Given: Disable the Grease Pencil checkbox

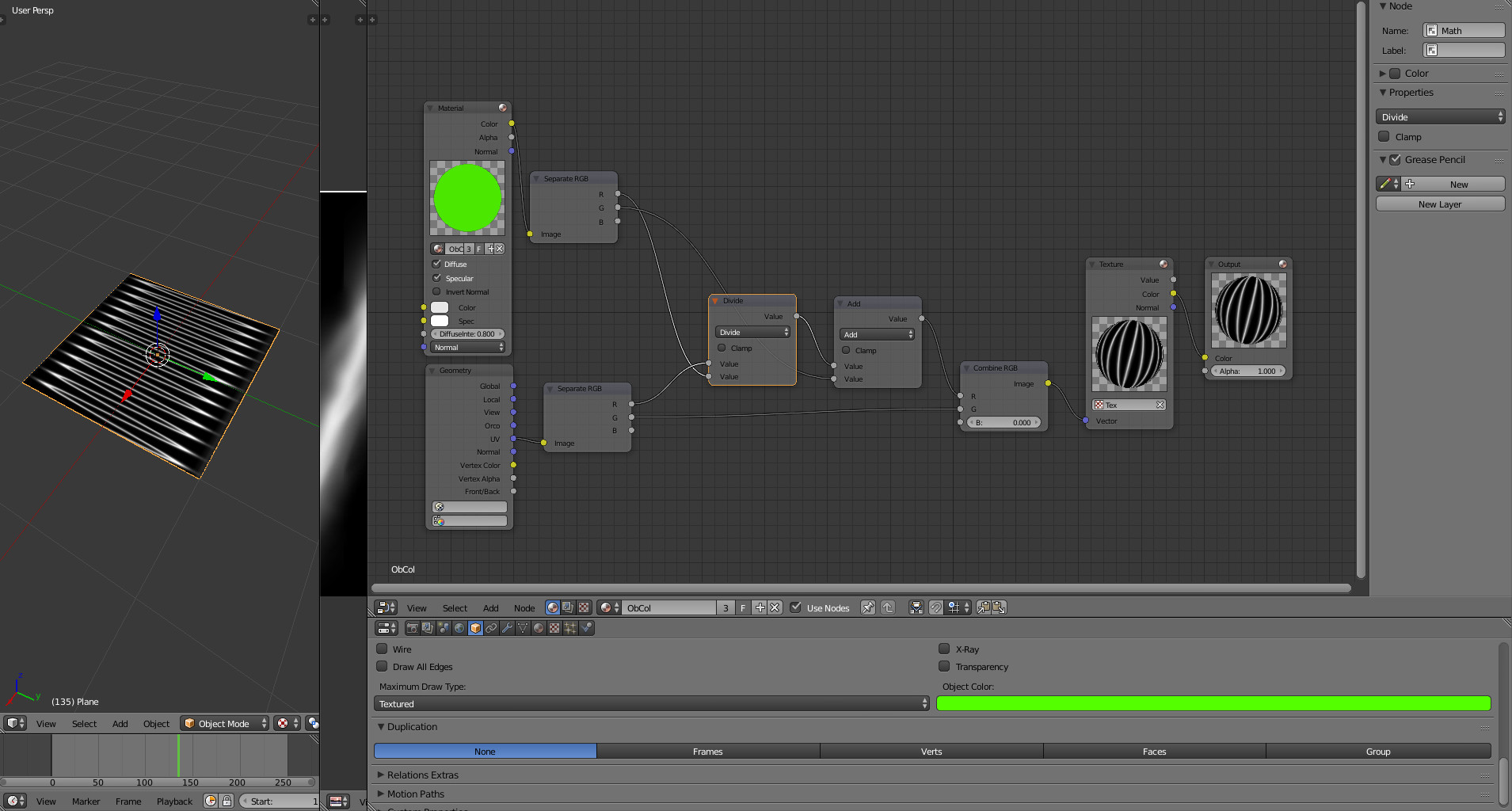Looking at the screenshot, I should pyautogui.click(x=1396, y=159).
